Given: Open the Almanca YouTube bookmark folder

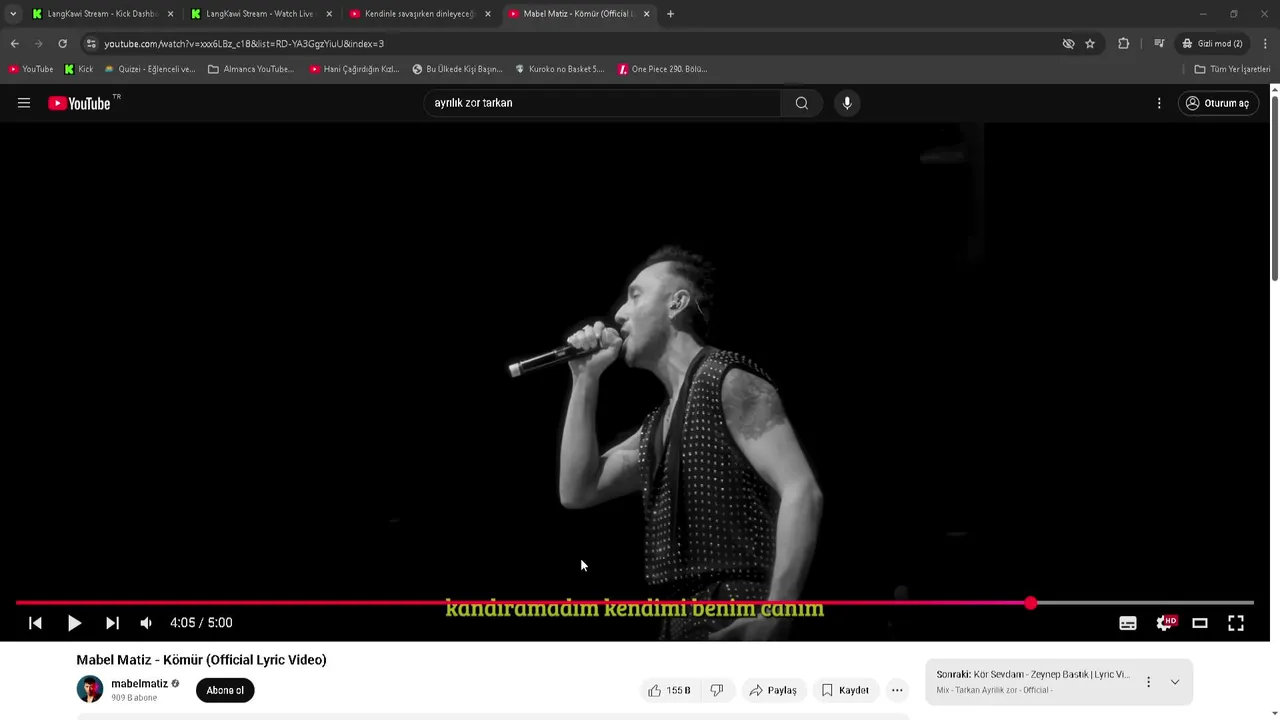Looking at the screenshot, I should tap(251, 69).
